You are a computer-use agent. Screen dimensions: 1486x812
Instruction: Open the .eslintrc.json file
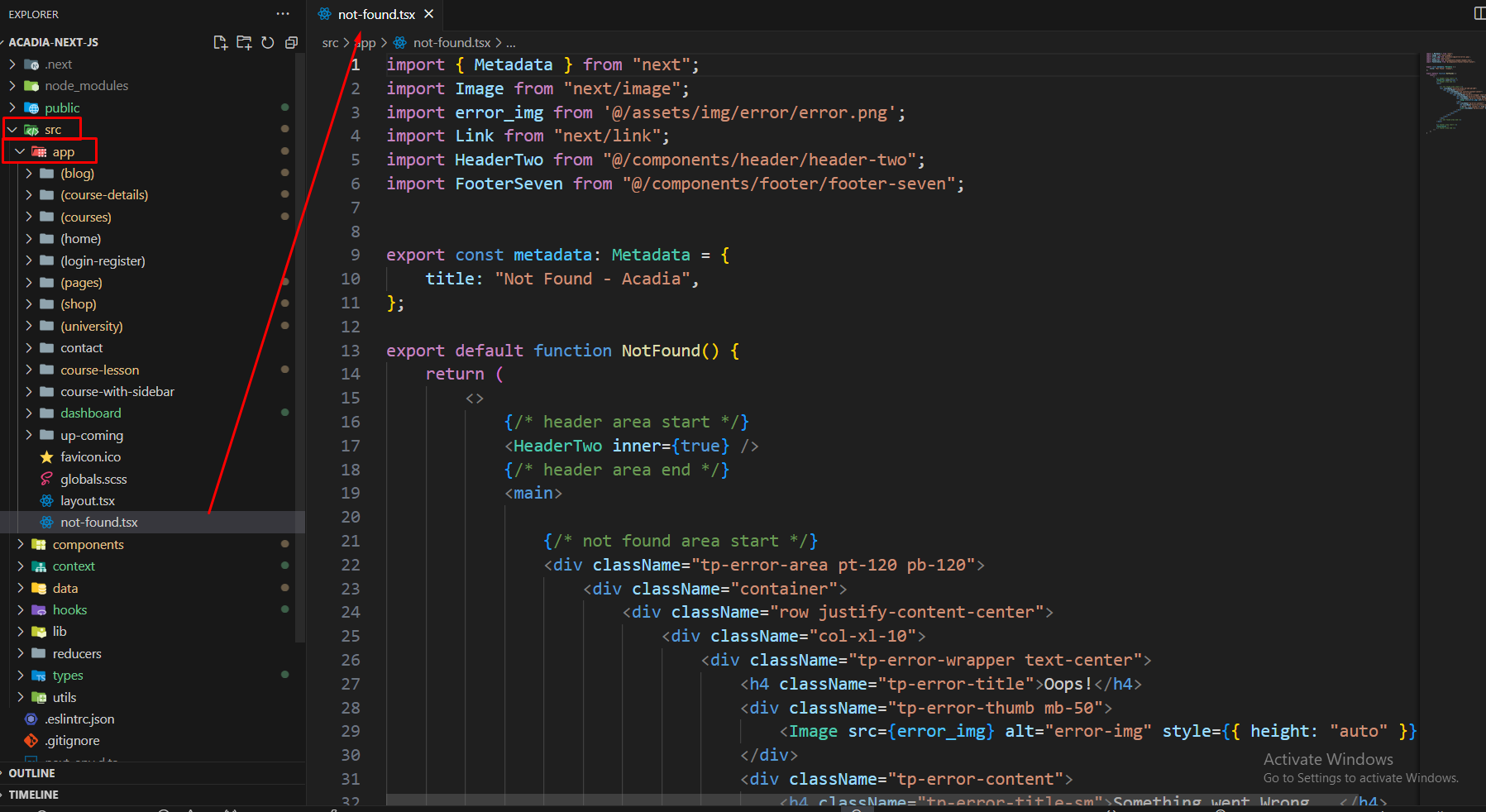pyautogui.click(x=79, y=719)
